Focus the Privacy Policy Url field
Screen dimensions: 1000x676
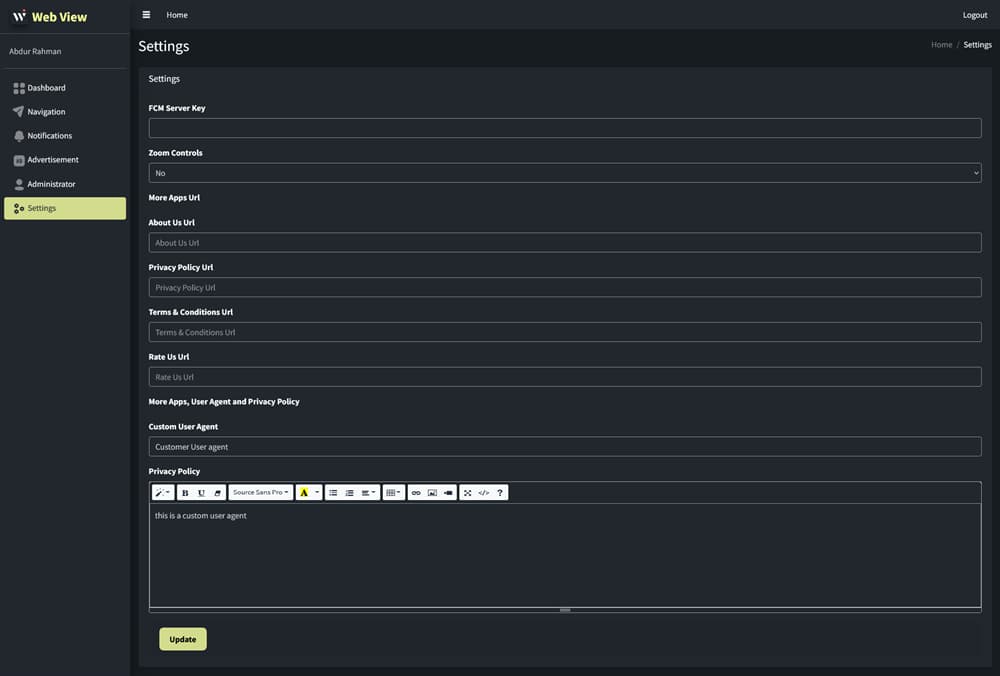coord(565,288)
